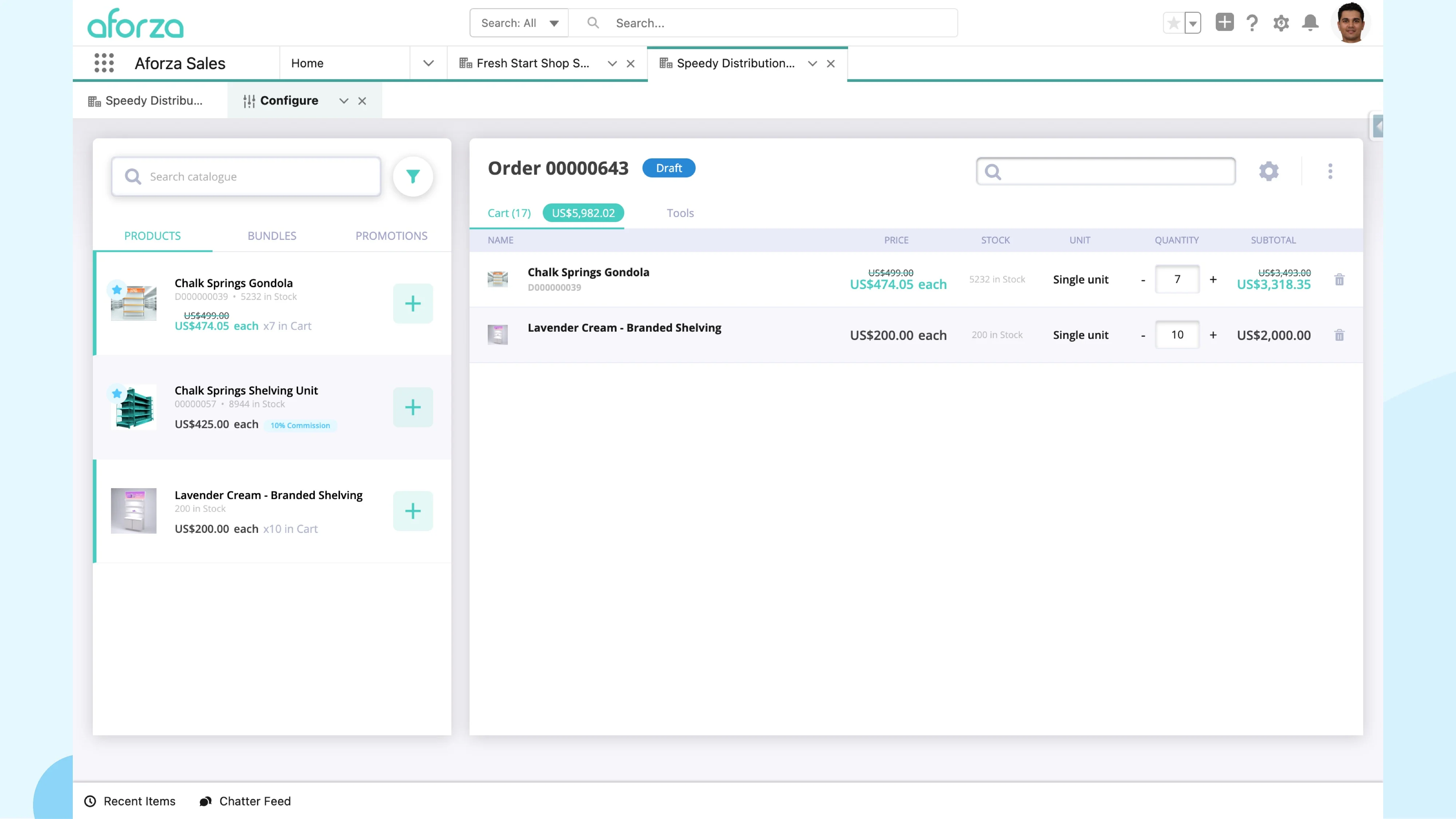Expand the favorites list dropdown arrow
The image size is (1456, 819).
tap(1192, 23)
